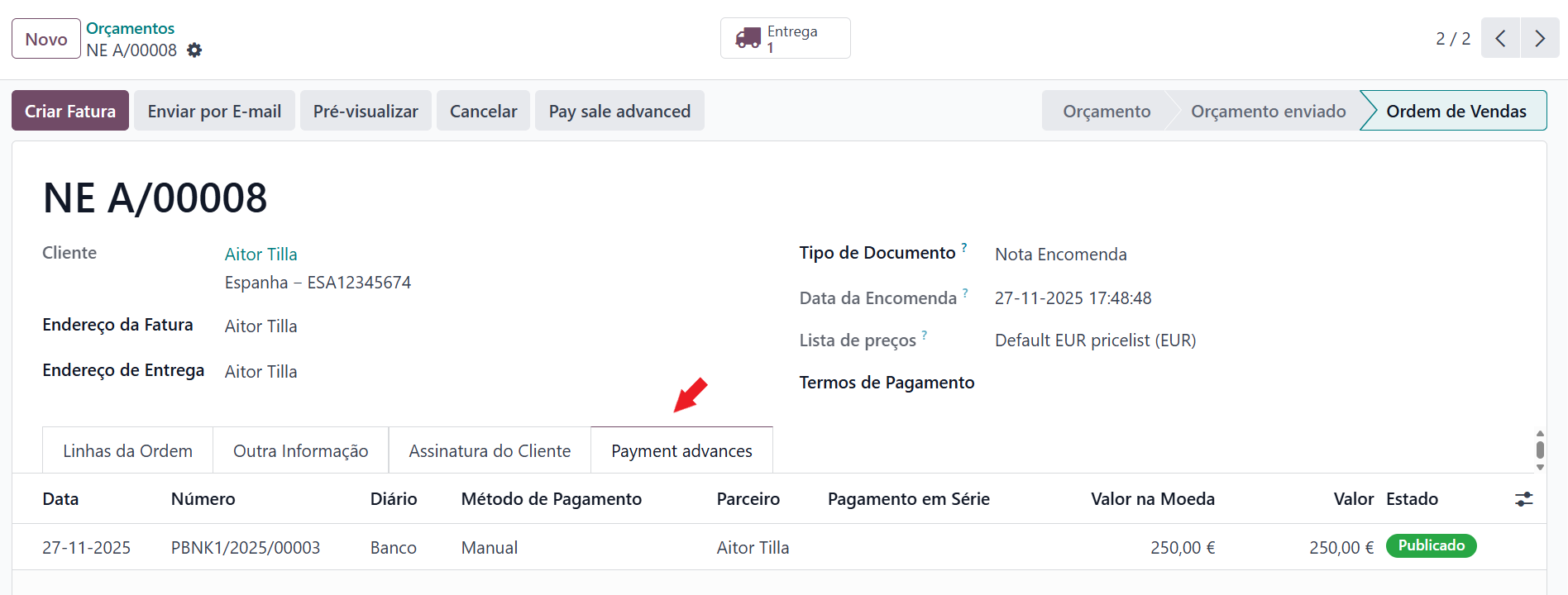The width and height of the screenshot is (1568, 595).
Task: Click Publicado status badge
Action: point(1431,545)
